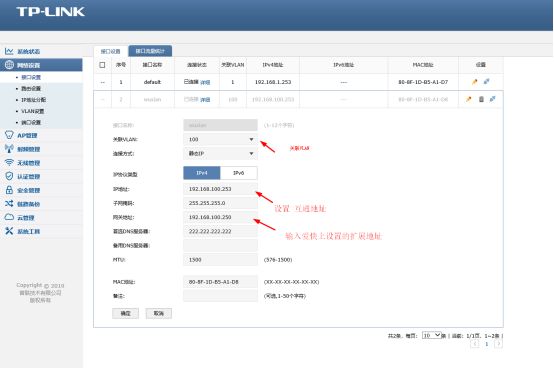Open System Status chart icon in sidebar
This screenshot has height=369, width=554.
[9, 51]
